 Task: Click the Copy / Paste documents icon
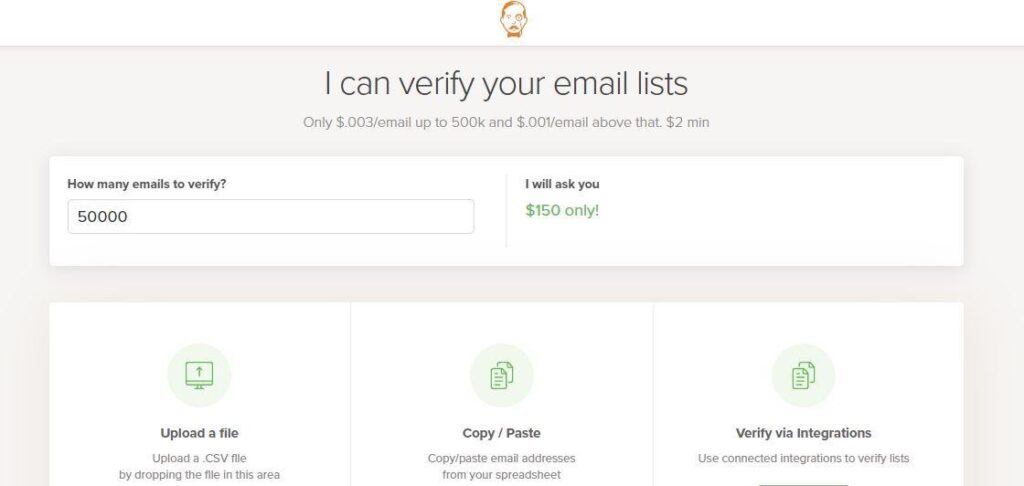502,376
